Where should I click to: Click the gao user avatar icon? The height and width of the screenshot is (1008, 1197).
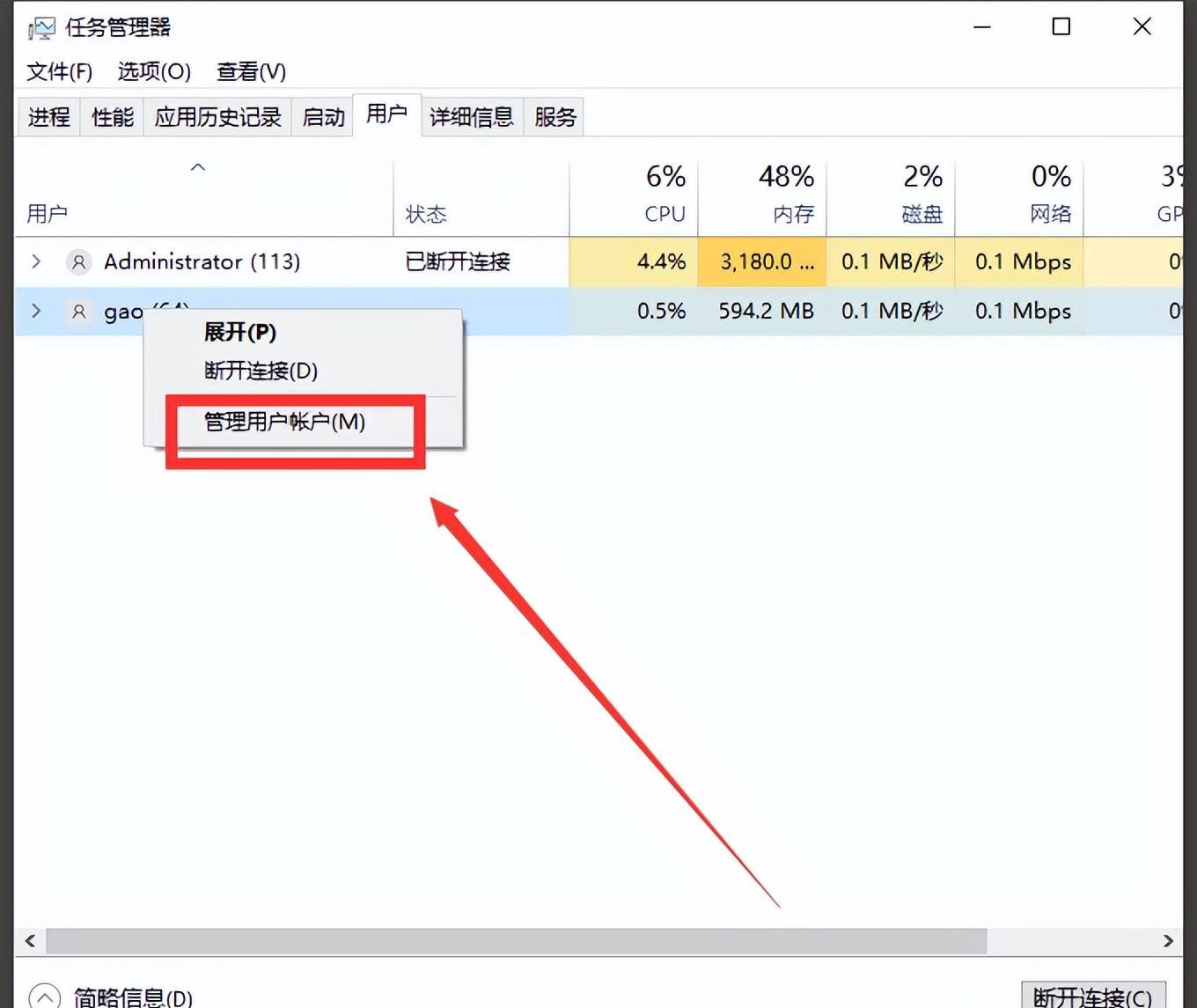click(78, 311)
